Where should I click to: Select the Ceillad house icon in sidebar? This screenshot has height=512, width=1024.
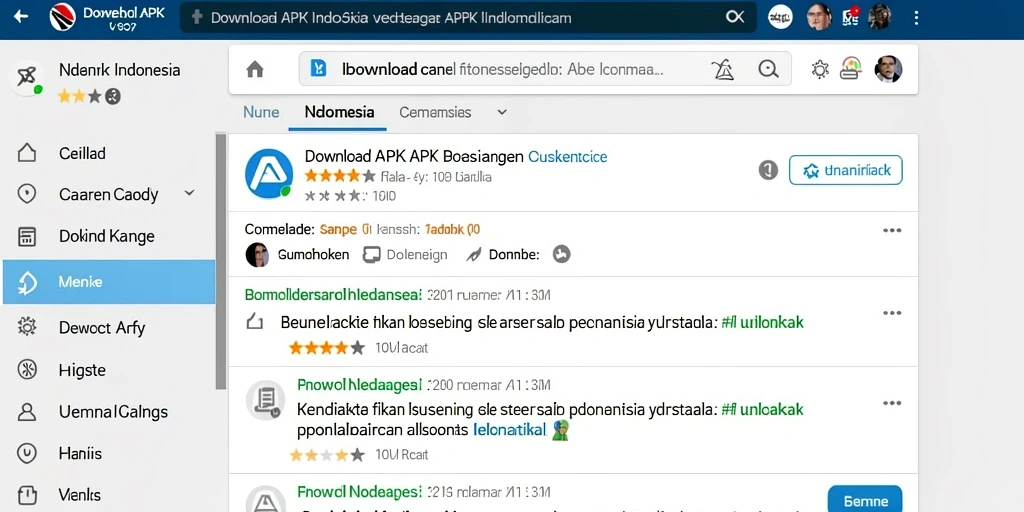click(x=26, y=153)
